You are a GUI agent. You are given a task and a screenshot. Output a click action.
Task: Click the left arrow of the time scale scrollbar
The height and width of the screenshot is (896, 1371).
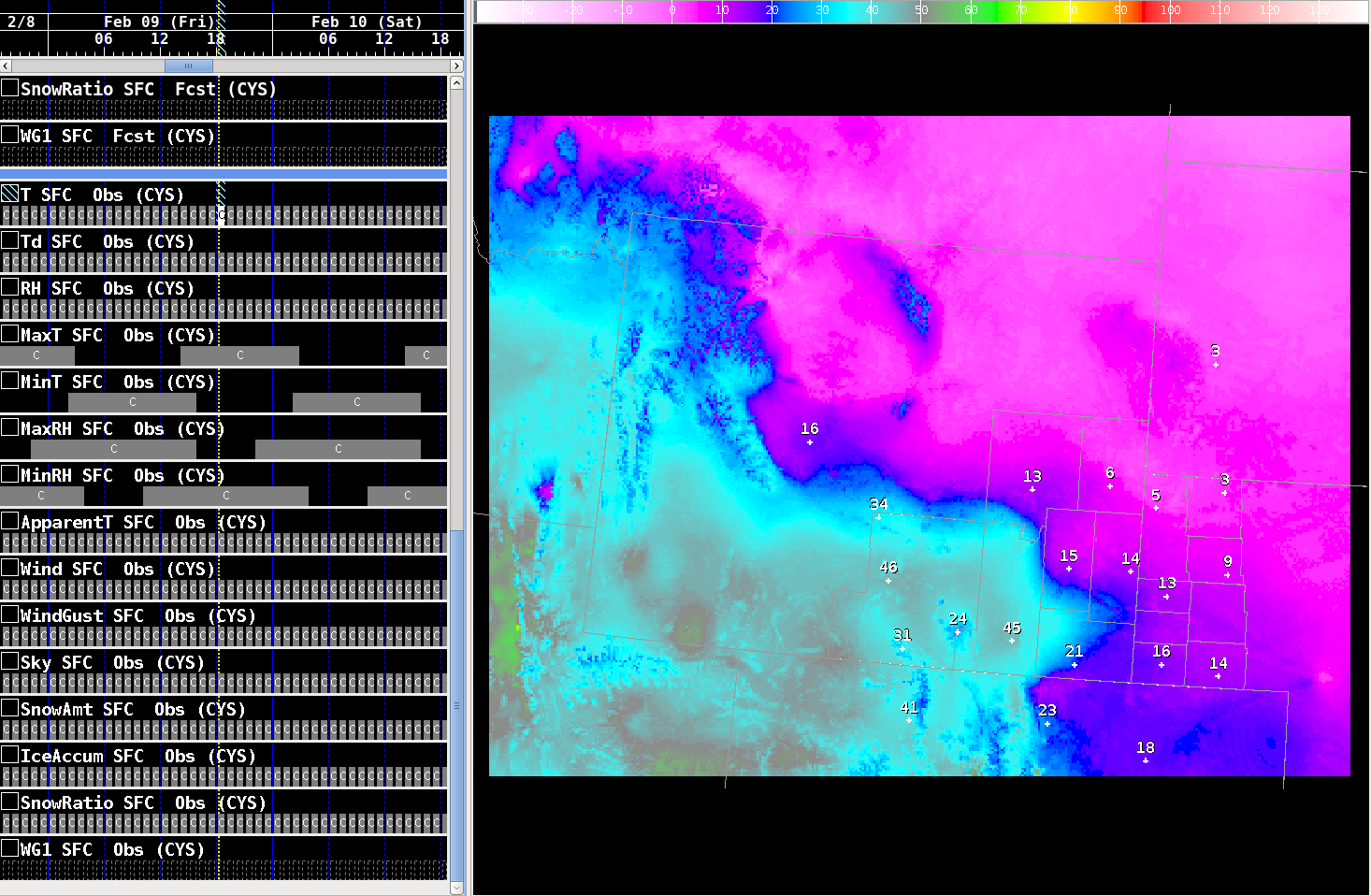pyautogui.click(x=6, y=66)
